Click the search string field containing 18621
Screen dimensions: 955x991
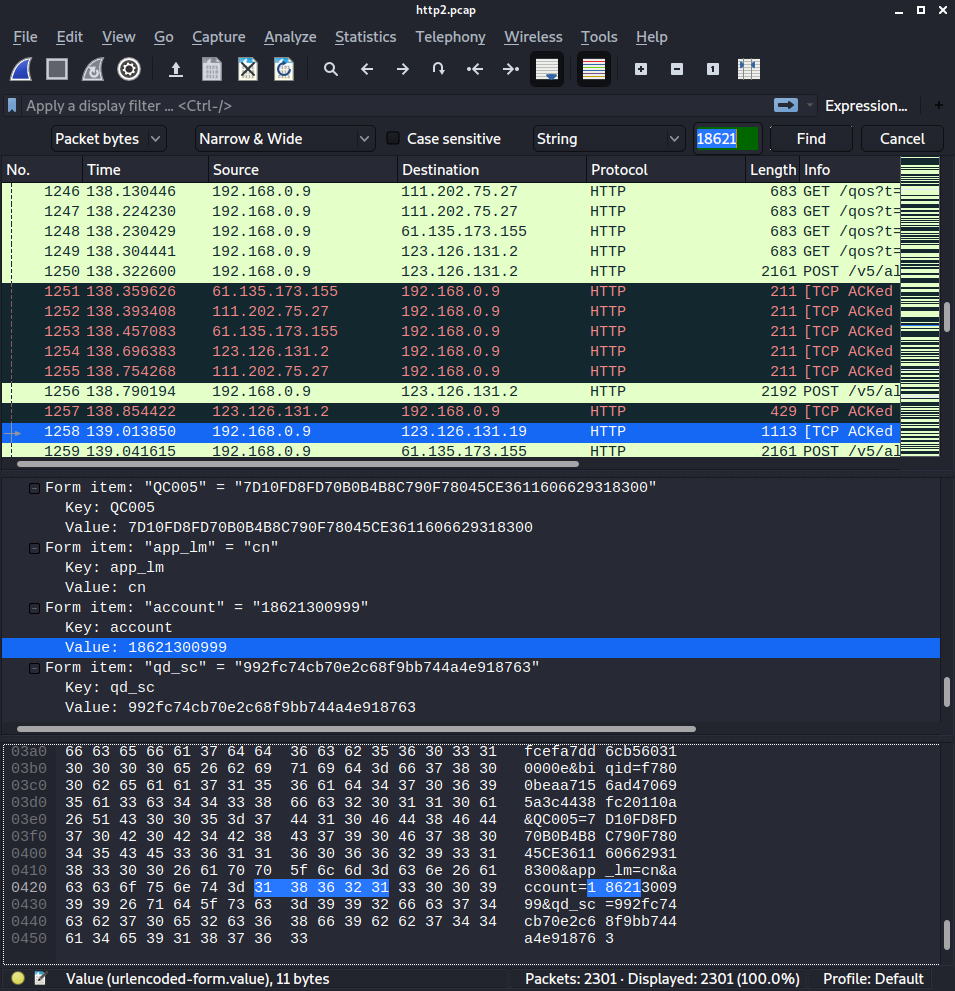[727, 138]
